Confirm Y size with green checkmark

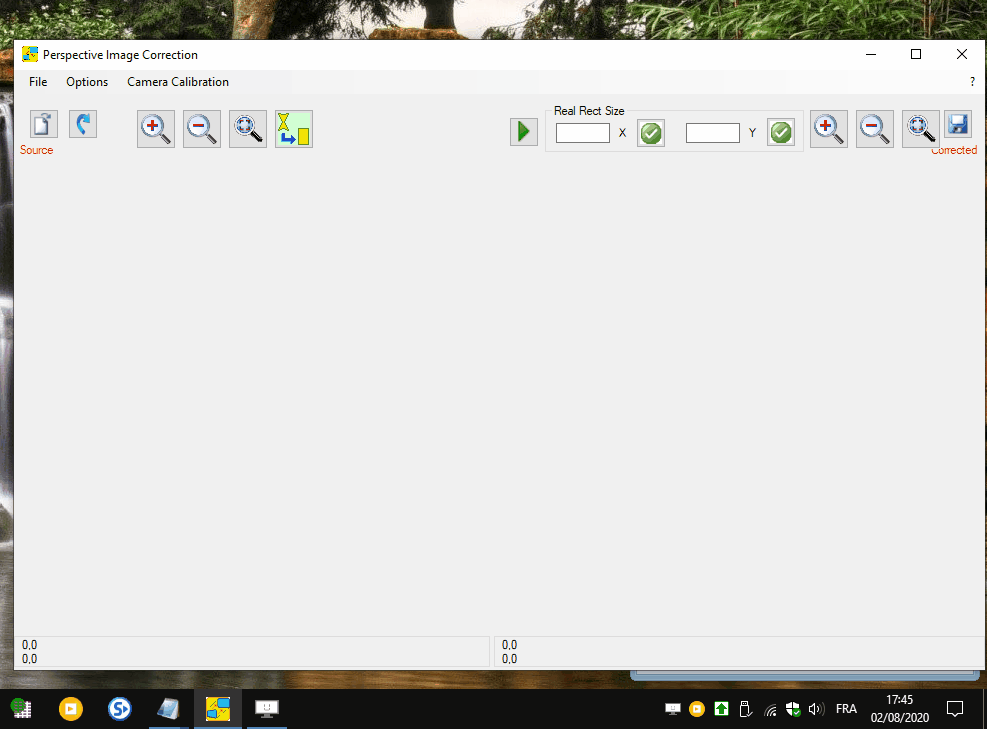pyautogui.click(x=781, y=133)
